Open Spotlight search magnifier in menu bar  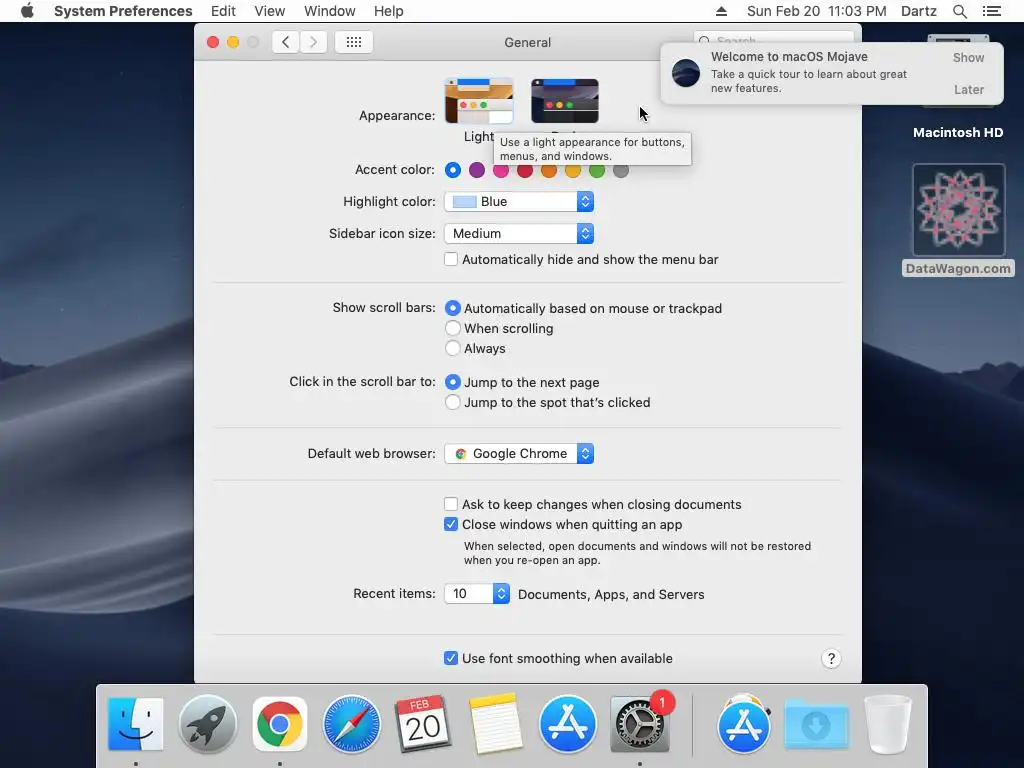coord(959,11)
